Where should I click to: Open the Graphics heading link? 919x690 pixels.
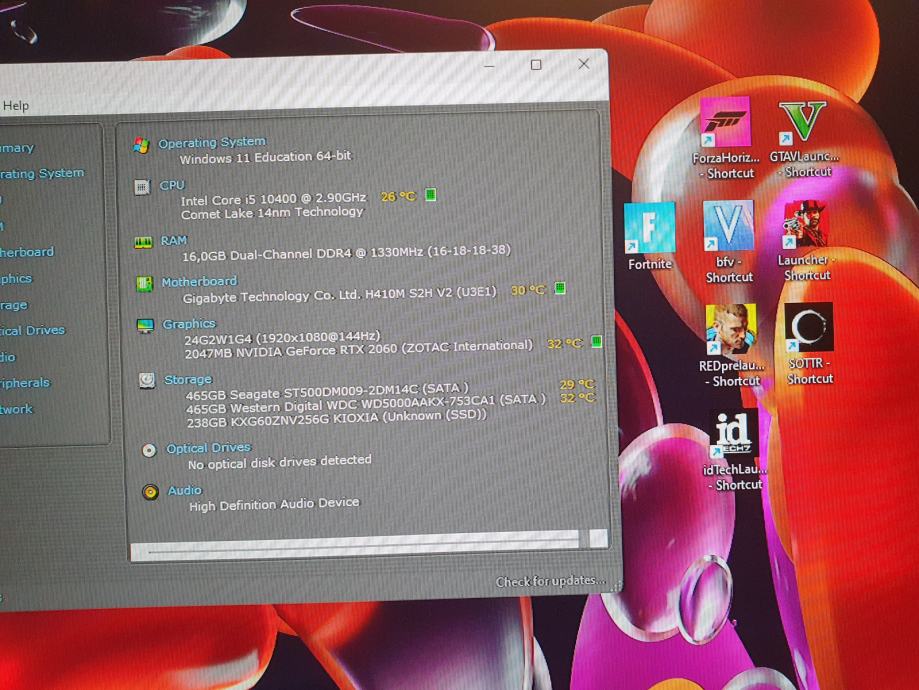189,324
